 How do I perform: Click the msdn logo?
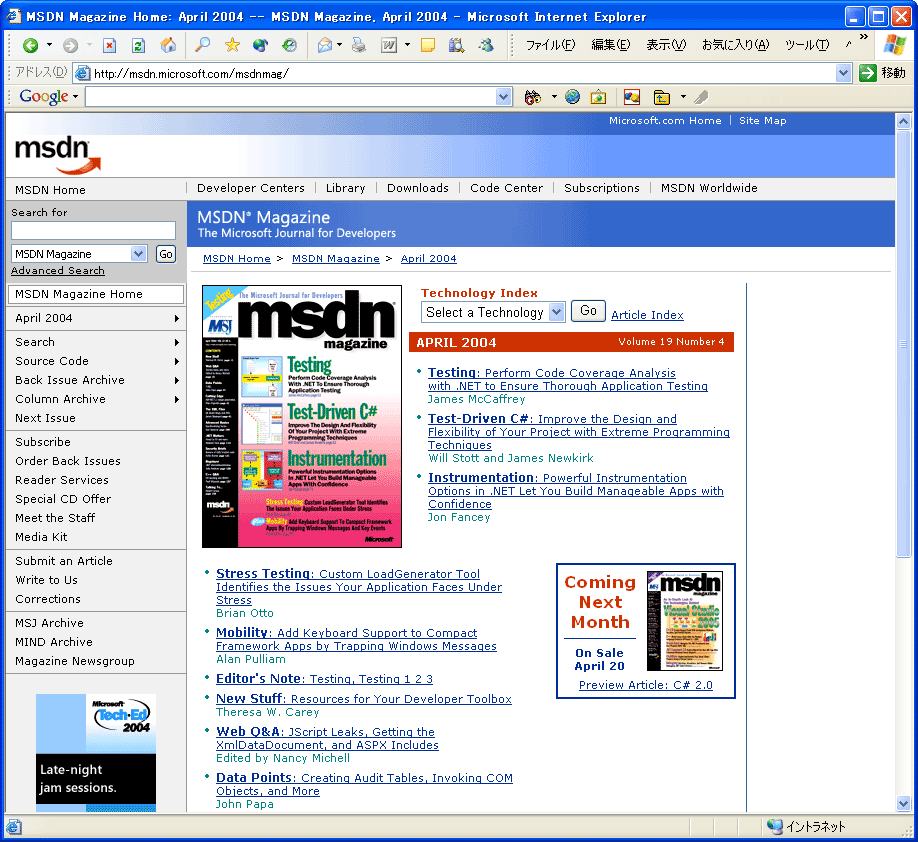57,155
